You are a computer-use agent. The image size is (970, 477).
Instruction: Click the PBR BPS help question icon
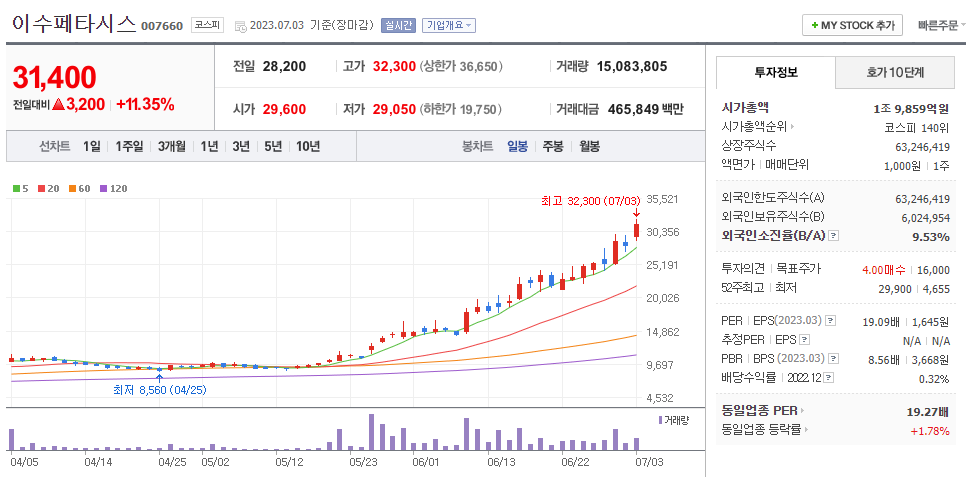[833, 358]
